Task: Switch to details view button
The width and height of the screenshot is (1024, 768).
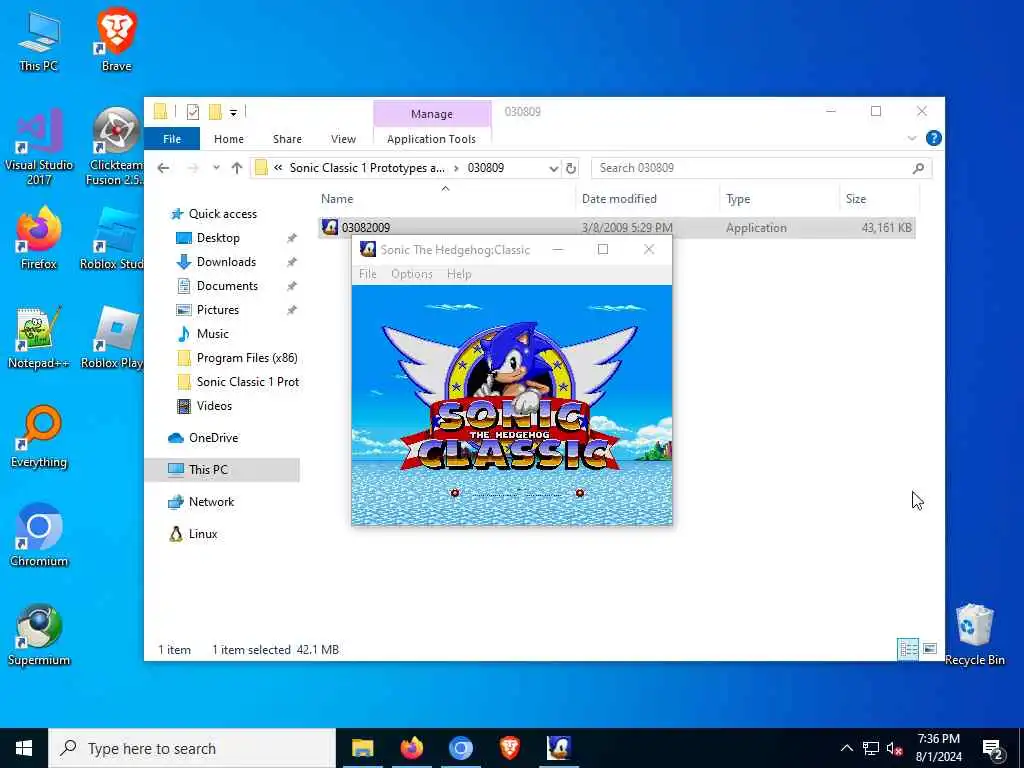Action: [908, 648]
